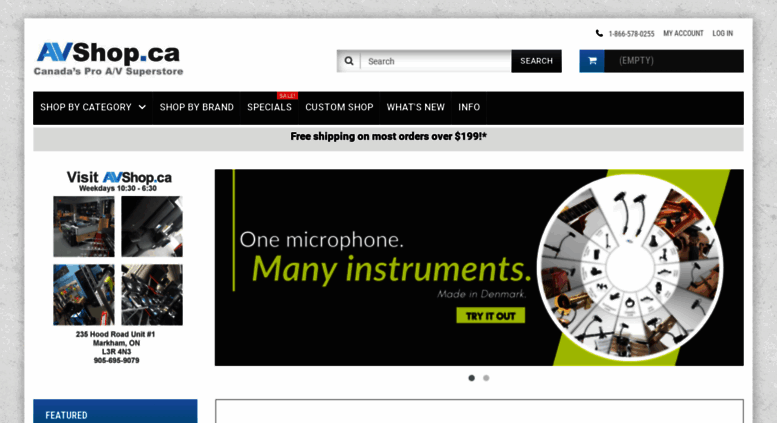Go to the AVShop.ca logo homepage
Viewport: 777px width, 423px height.
pyautogui.click(x=109, y=59)
